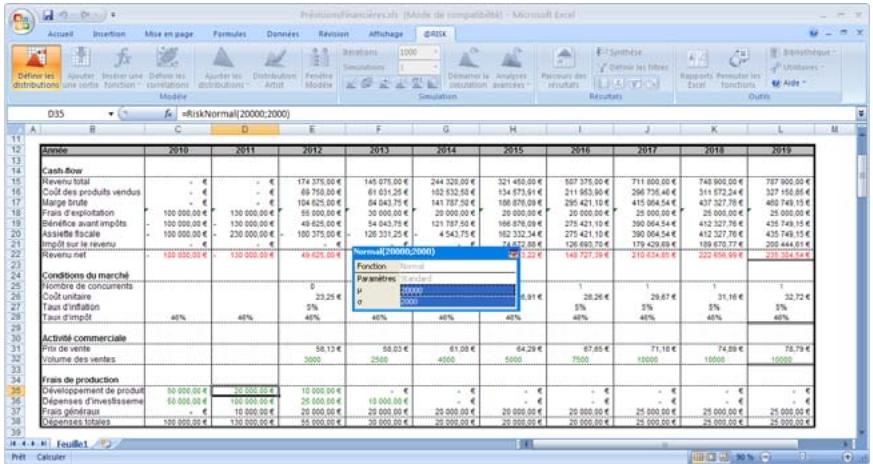Open the Mise en page tab
The width and height of the screenshot is (873, 464).
tap(168, 33)
